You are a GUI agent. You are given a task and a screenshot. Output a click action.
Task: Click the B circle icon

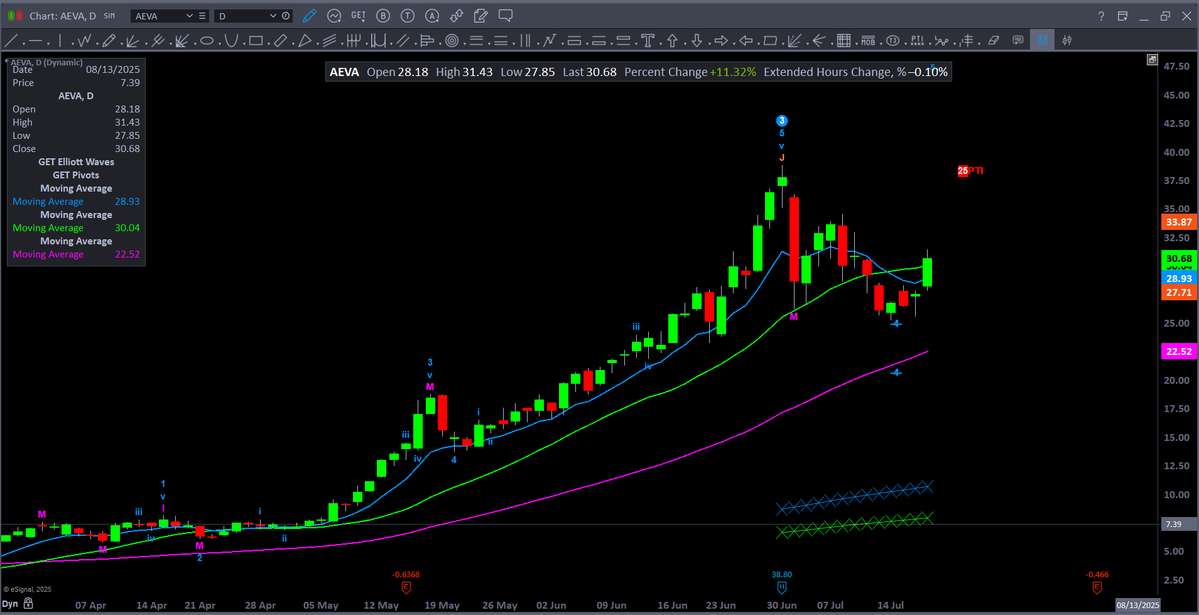point(383,15)
